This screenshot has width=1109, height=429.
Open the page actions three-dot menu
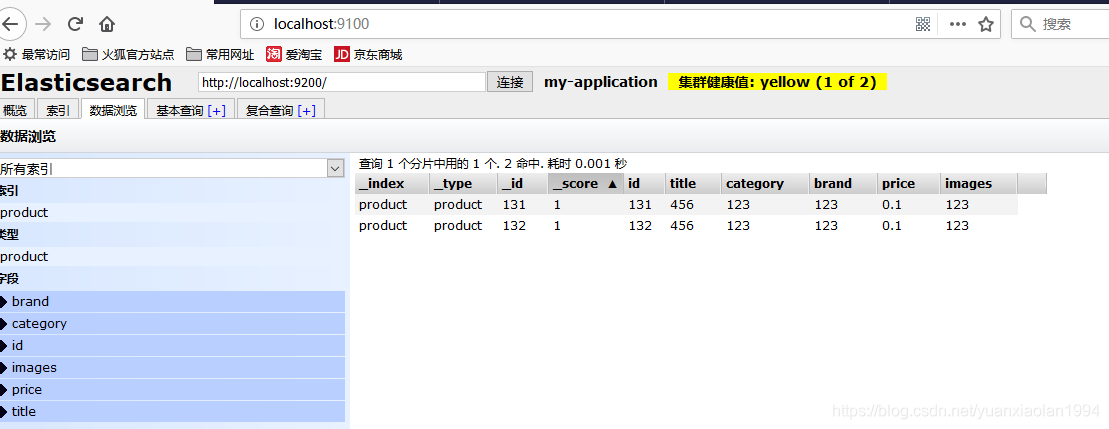(958, 25)
